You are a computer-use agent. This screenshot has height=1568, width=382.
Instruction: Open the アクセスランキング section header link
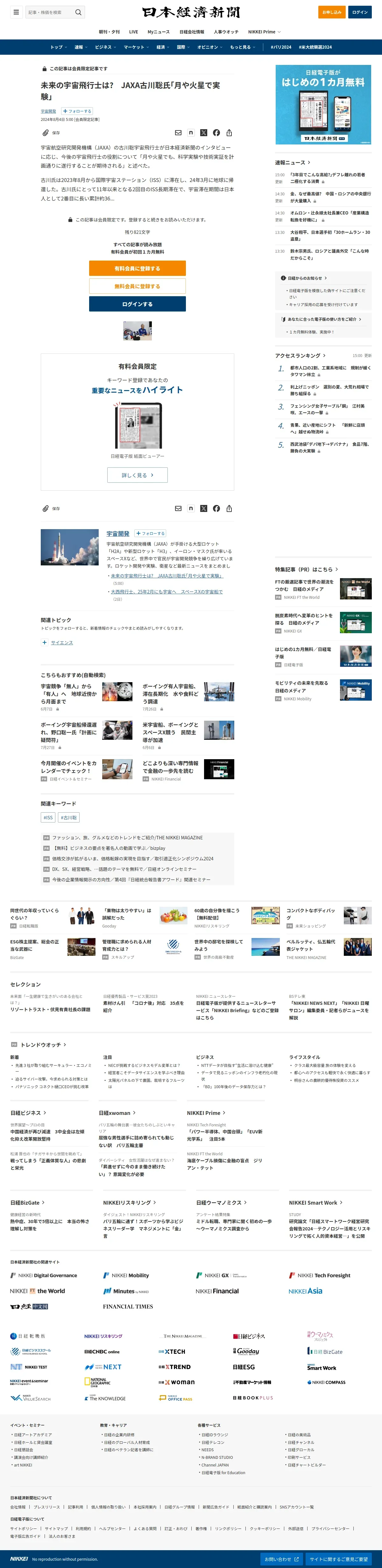300,355
